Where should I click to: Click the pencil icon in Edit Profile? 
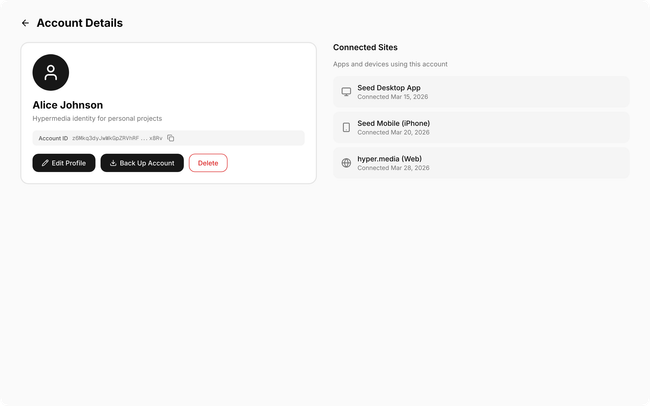45,163
